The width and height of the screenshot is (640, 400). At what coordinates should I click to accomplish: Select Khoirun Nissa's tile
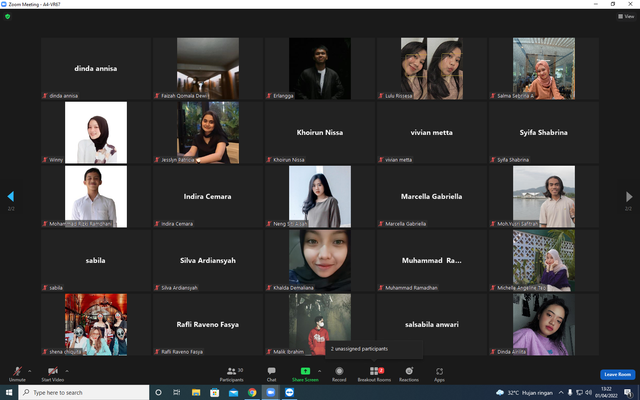click(320, 133)
